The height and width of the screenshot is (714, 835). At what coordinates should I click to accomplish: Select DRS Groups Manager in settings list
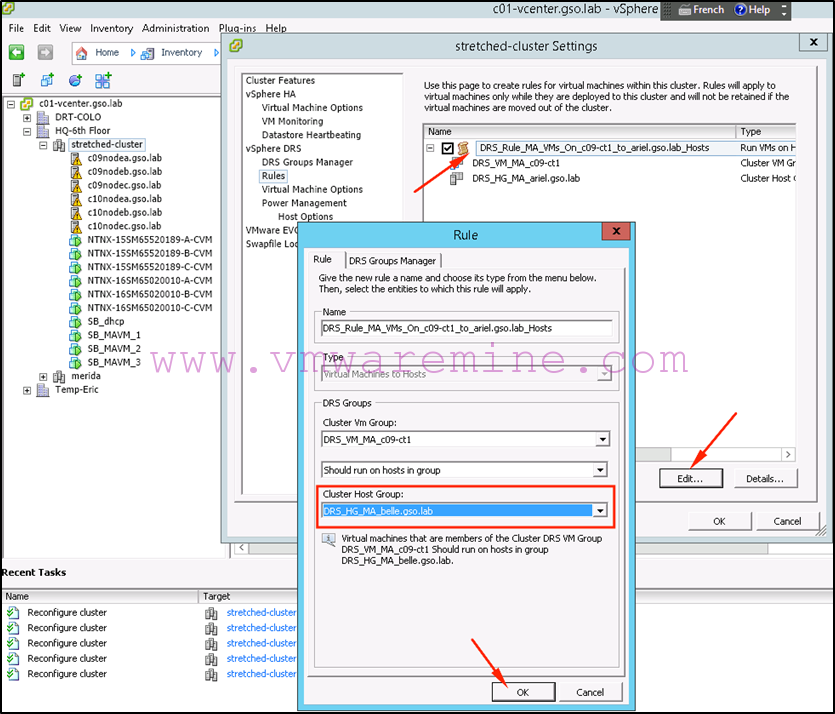tap(307, 162)
